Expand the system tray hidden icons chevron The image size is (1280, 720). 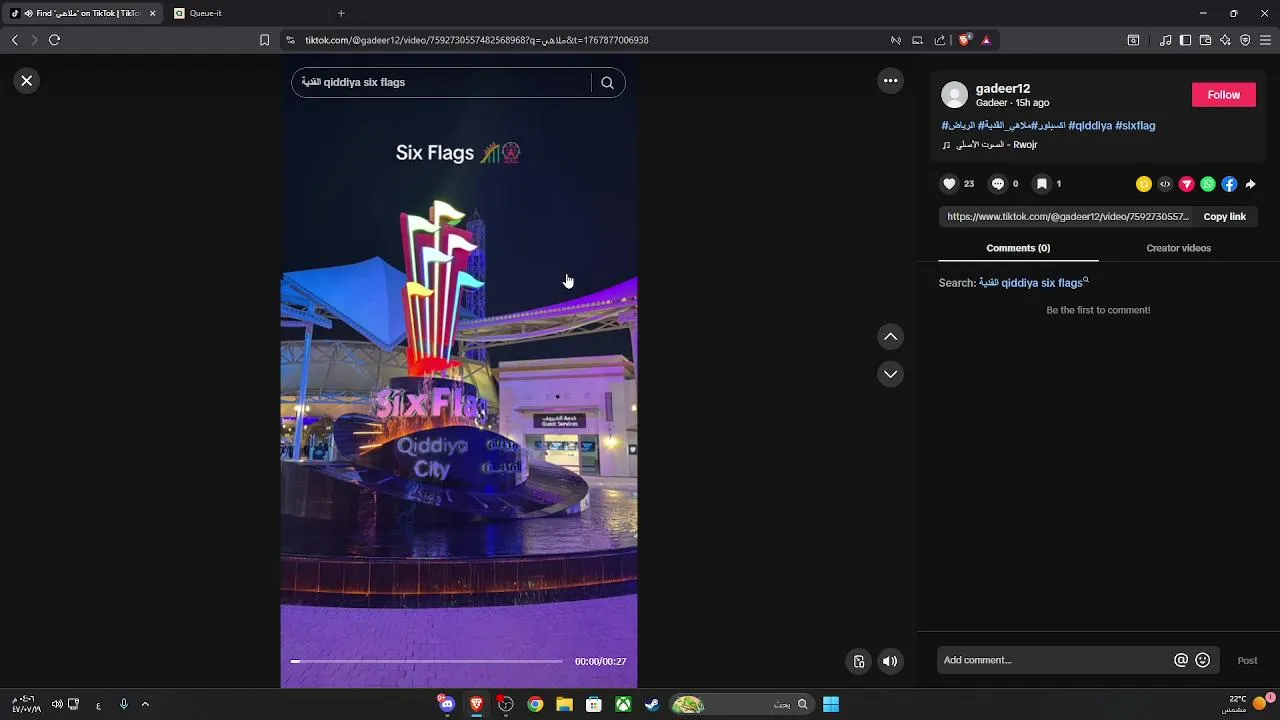click(x=145, y=704)
